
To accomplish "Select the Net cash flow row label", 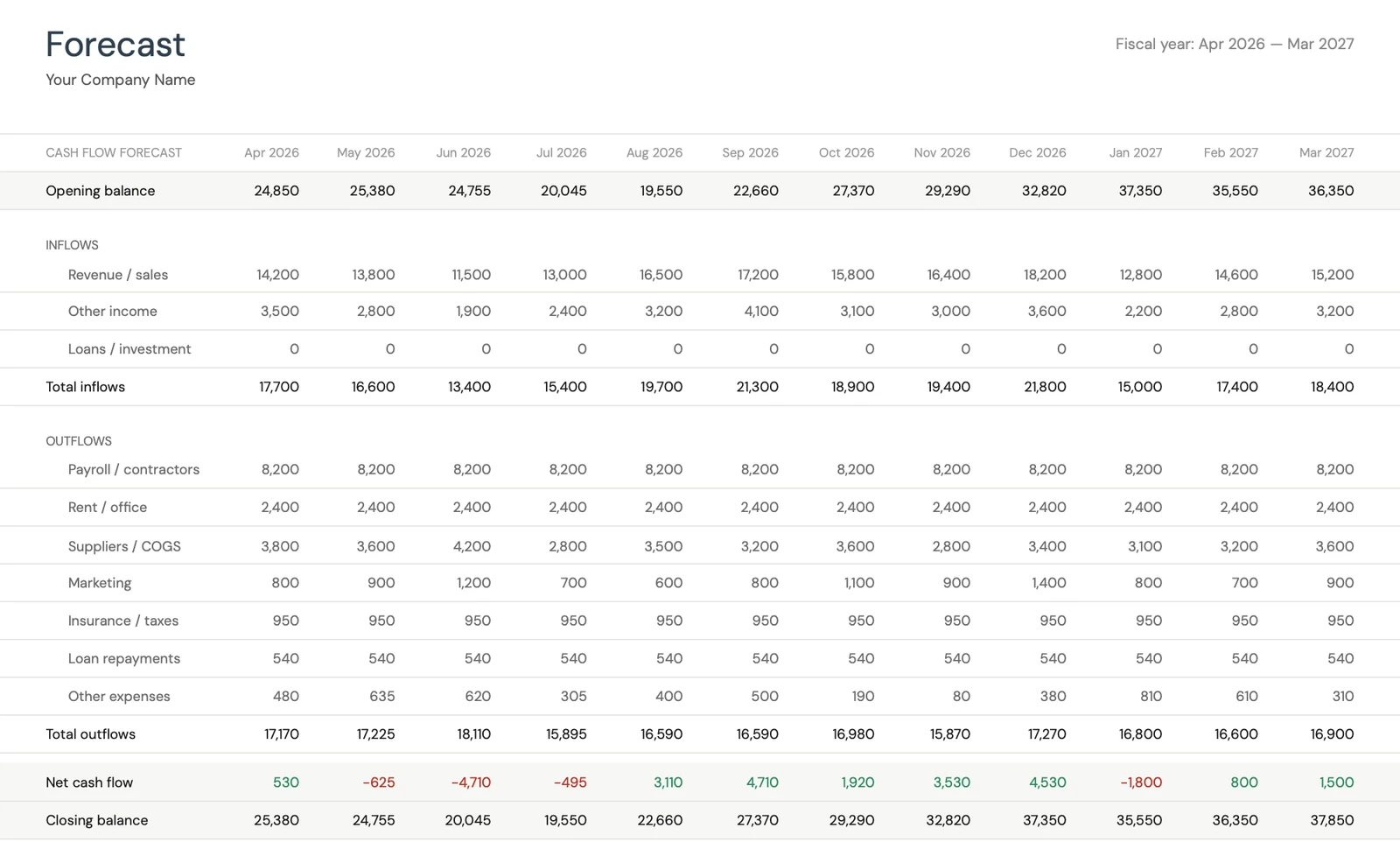I will pos(89,782).
